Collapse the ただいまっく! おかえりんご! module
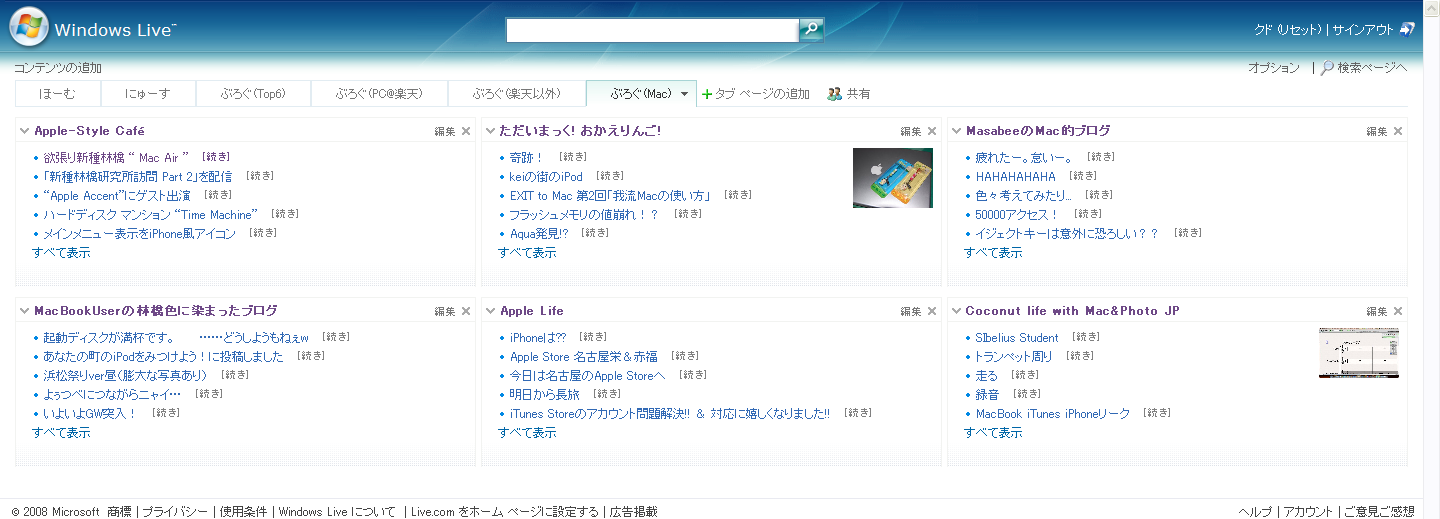Viewport: 1440px width, 519px height. [490, 131]
